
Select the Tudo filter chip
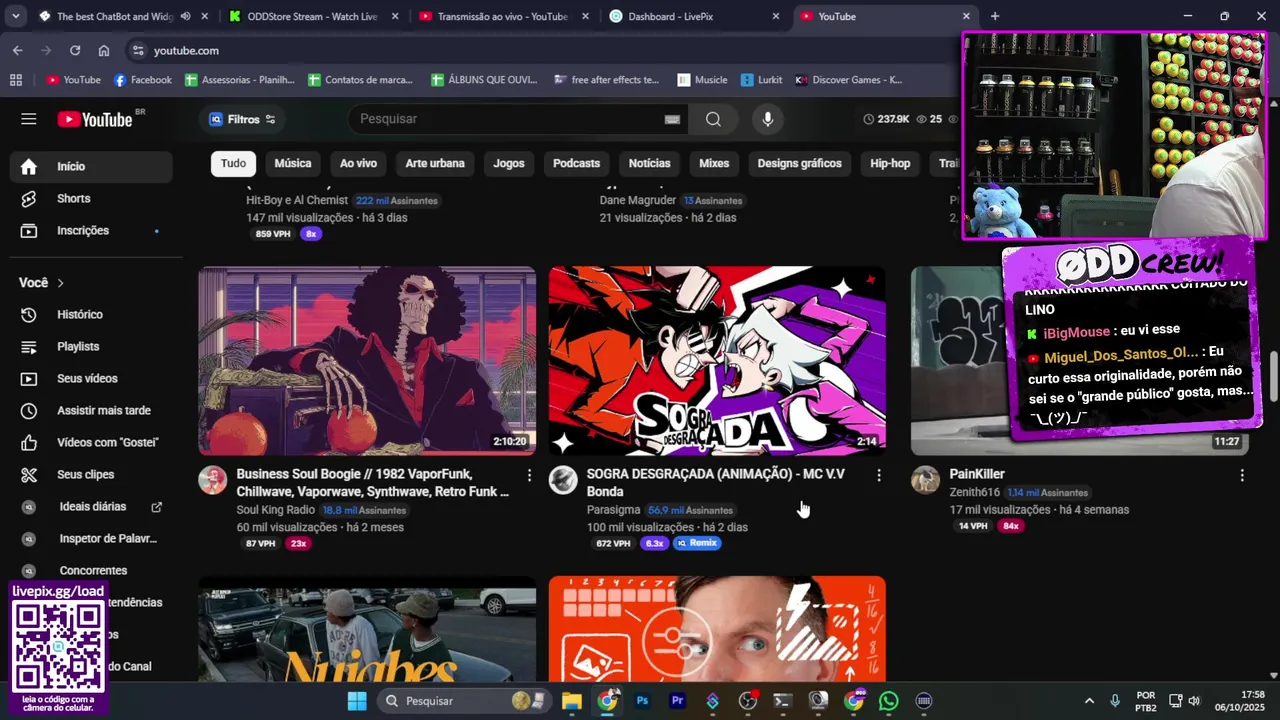pos(233,163)
